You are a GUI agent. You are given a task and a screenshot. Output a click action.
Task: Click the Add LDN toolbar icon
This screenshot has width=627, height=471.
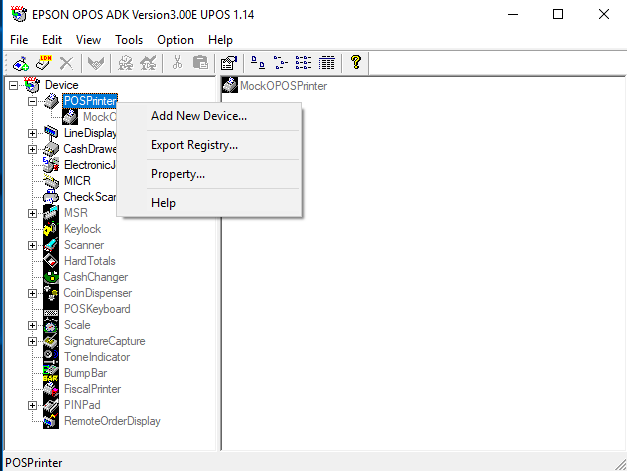pyautogui.click(x=44, y=63)
